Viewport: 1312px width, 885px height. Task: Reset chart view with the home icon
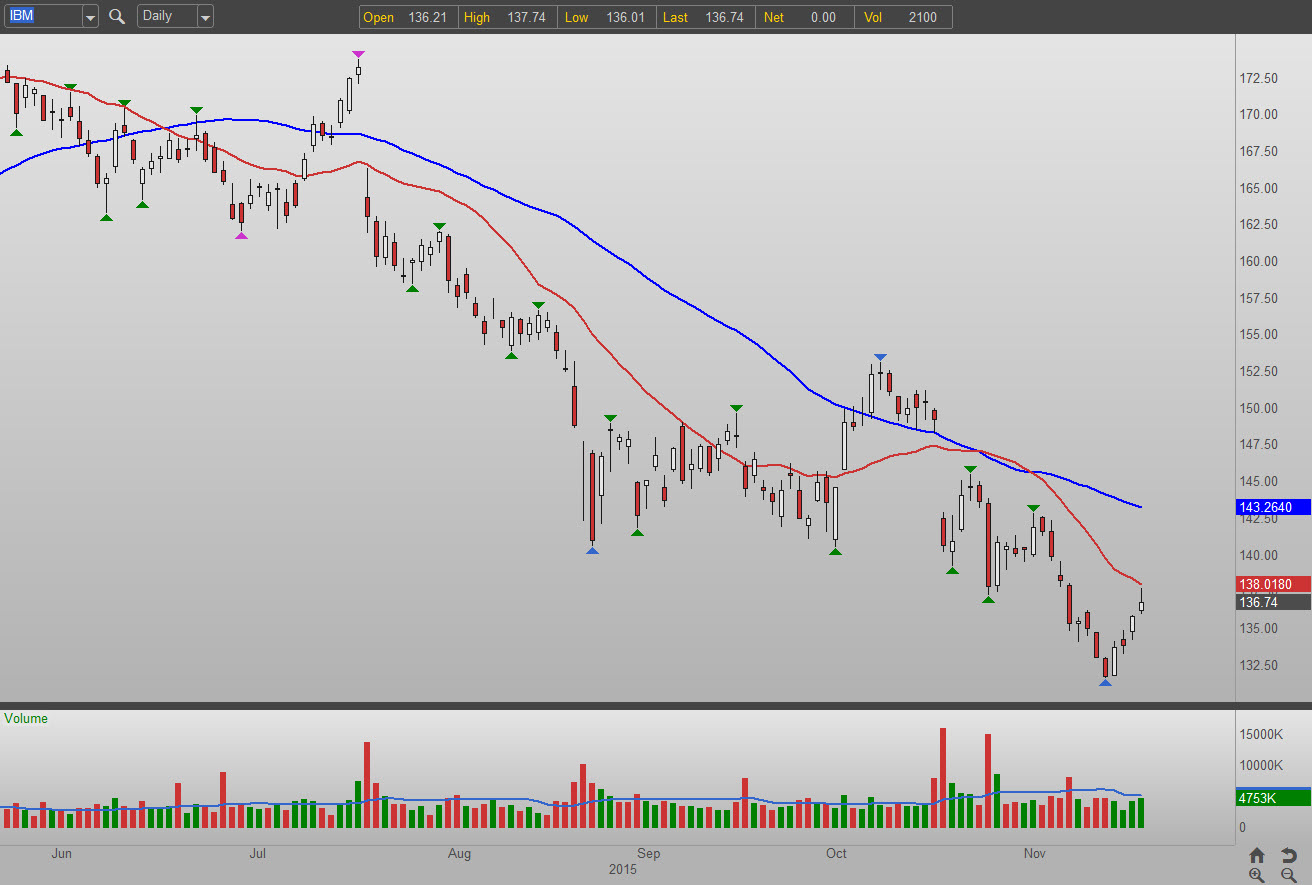click(x=1258, y=855)
